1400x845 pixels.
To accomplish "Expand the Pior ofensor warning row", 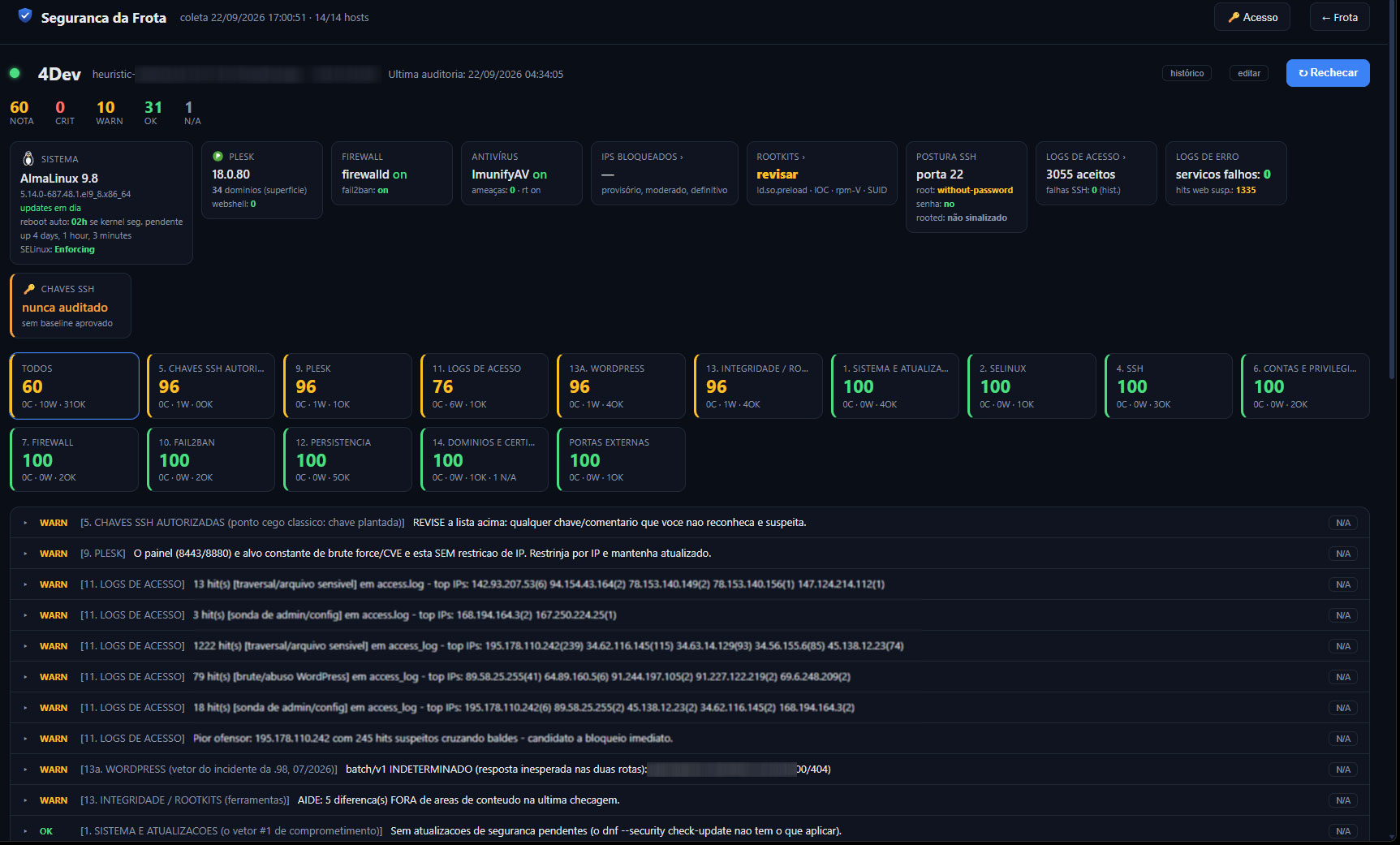I will coord(690,739).
